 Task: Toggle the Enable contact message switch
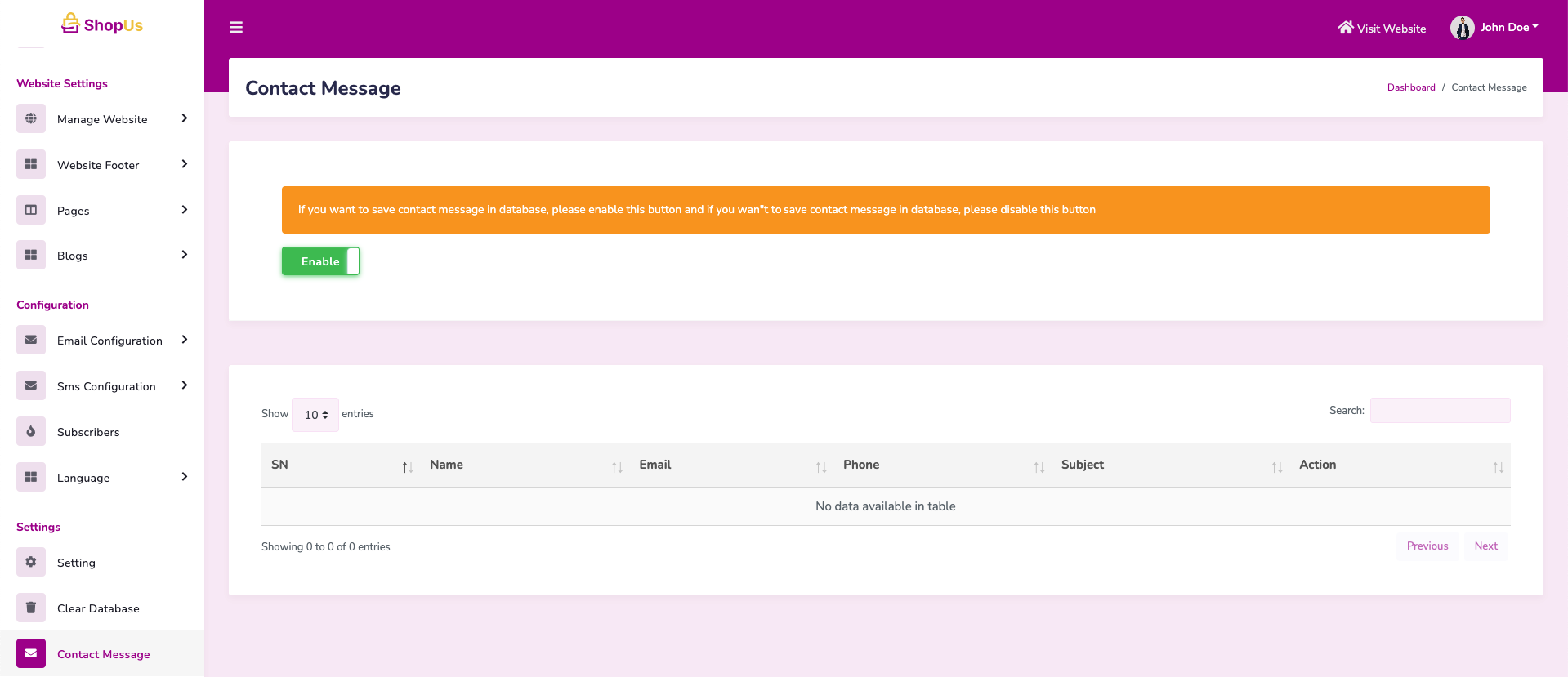(x=320, y=261)
